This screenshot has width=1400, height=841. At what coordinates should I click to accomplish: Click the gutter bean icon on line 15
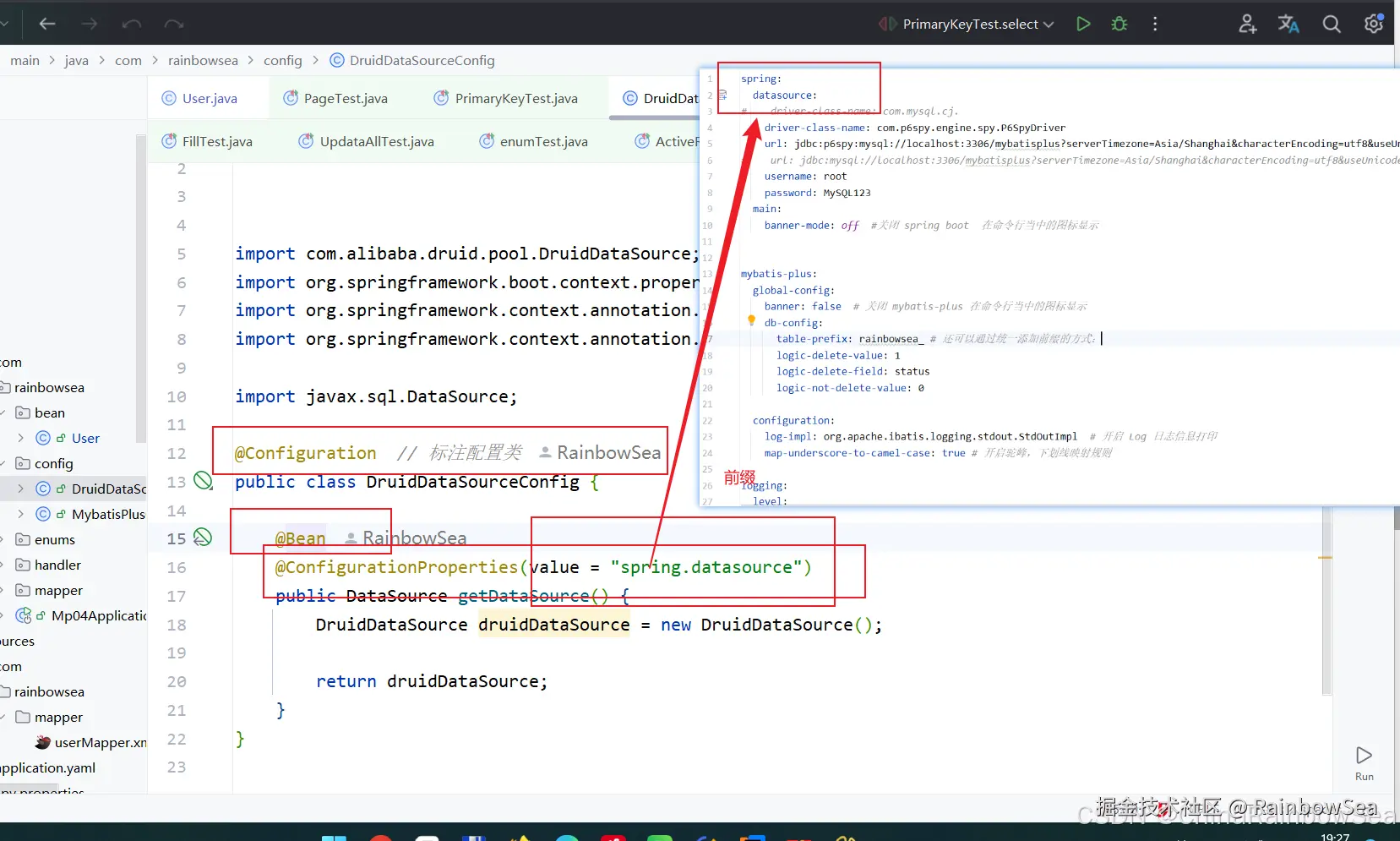click(203, 538)
